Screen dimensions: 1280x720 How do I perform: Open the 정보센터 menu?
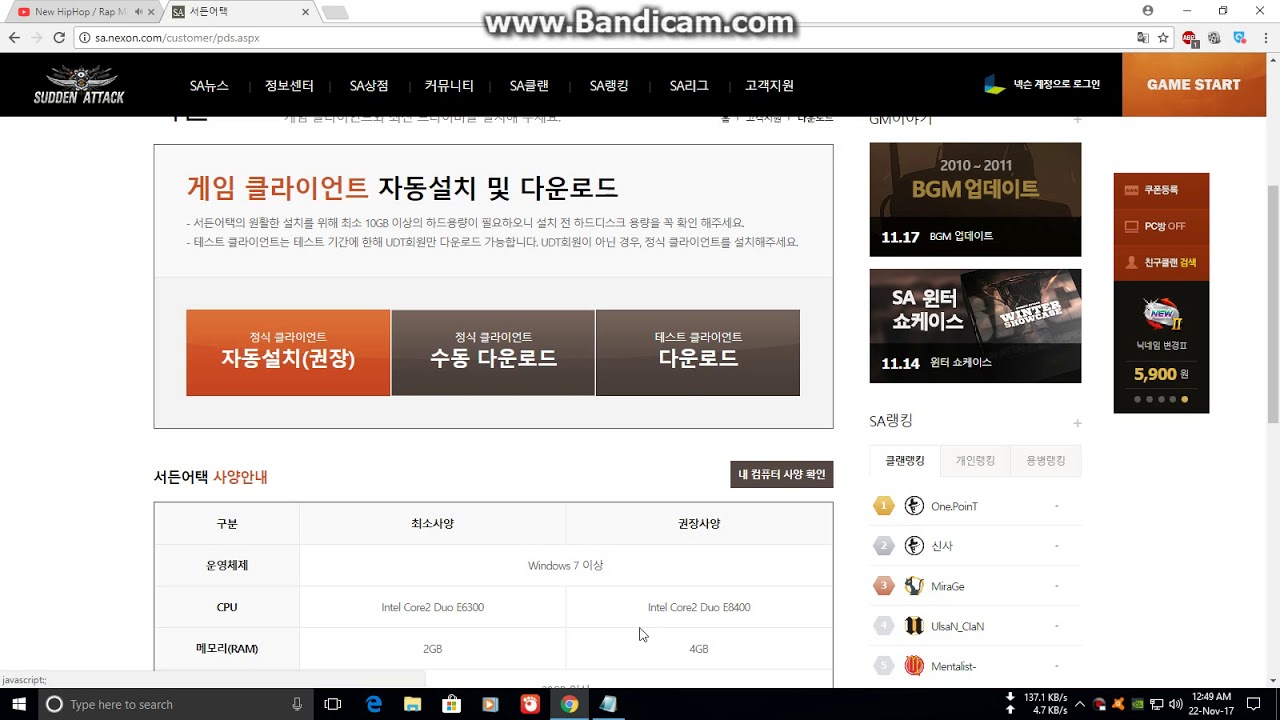[x=289, y=86]
